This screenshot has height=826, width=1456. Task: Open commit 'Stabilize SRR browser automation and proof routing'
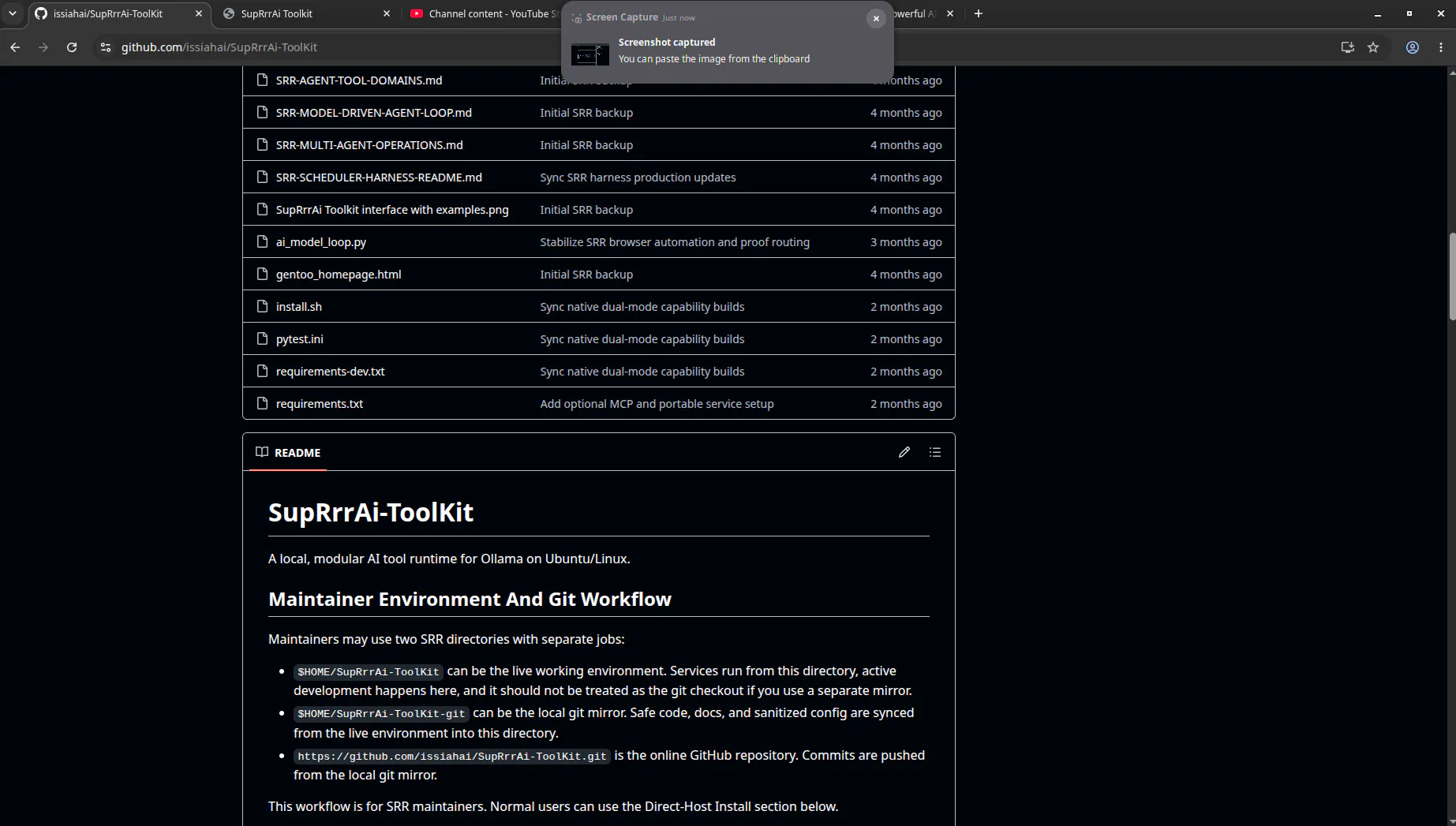(x=675, y=242)
